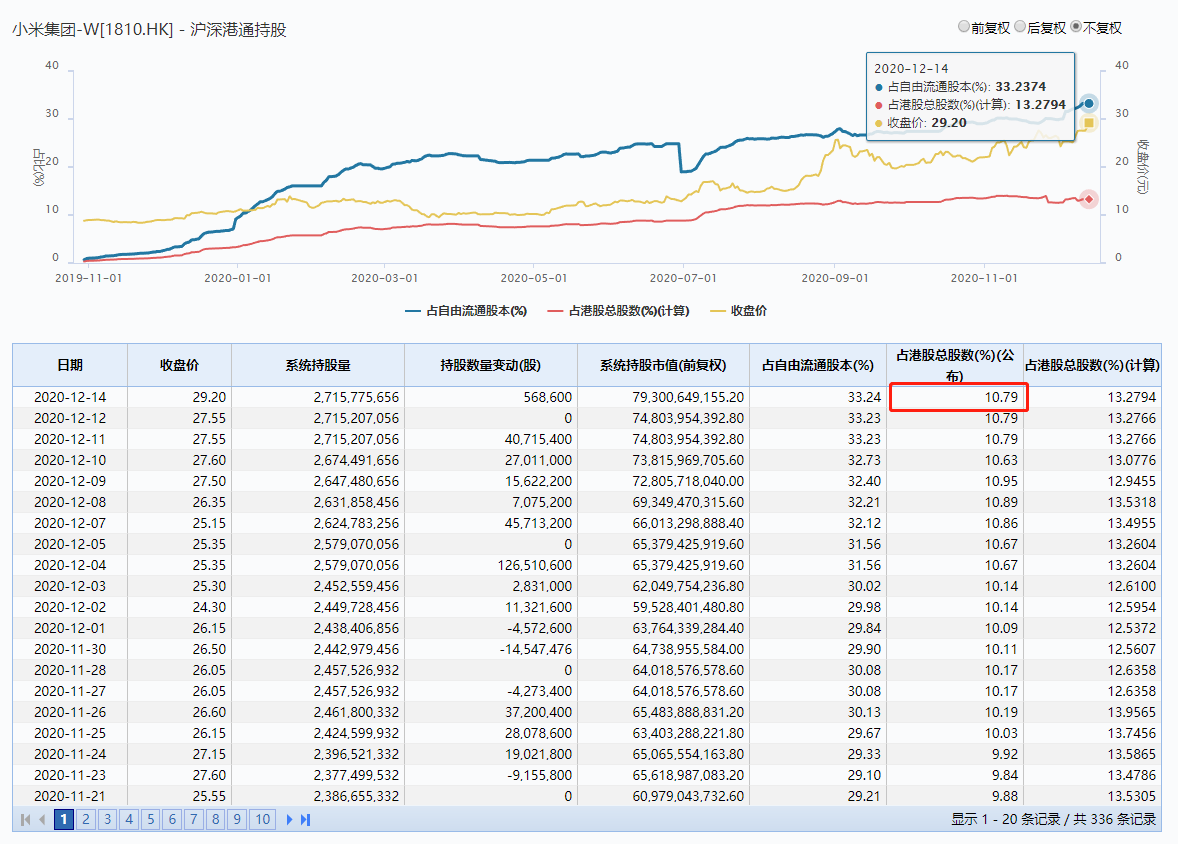
Task: Click date cell 2020-11-30
Action: (x=70, y=649)
